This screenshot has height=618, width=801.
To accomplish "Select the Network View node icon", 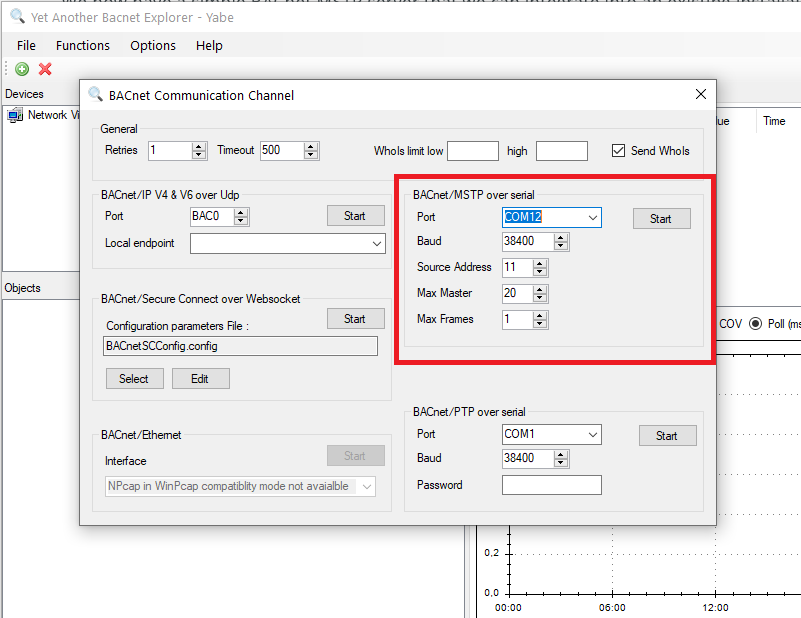I will coord(15,115).
